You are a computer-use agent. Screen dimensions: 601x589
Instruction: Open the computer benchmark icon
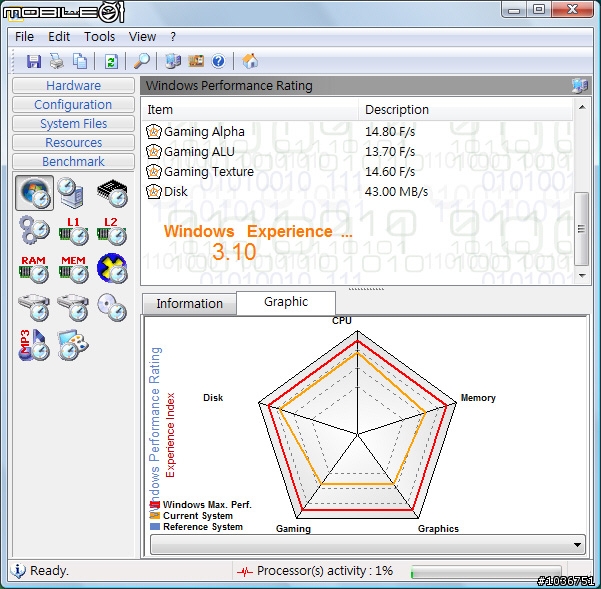click(71, 192)
